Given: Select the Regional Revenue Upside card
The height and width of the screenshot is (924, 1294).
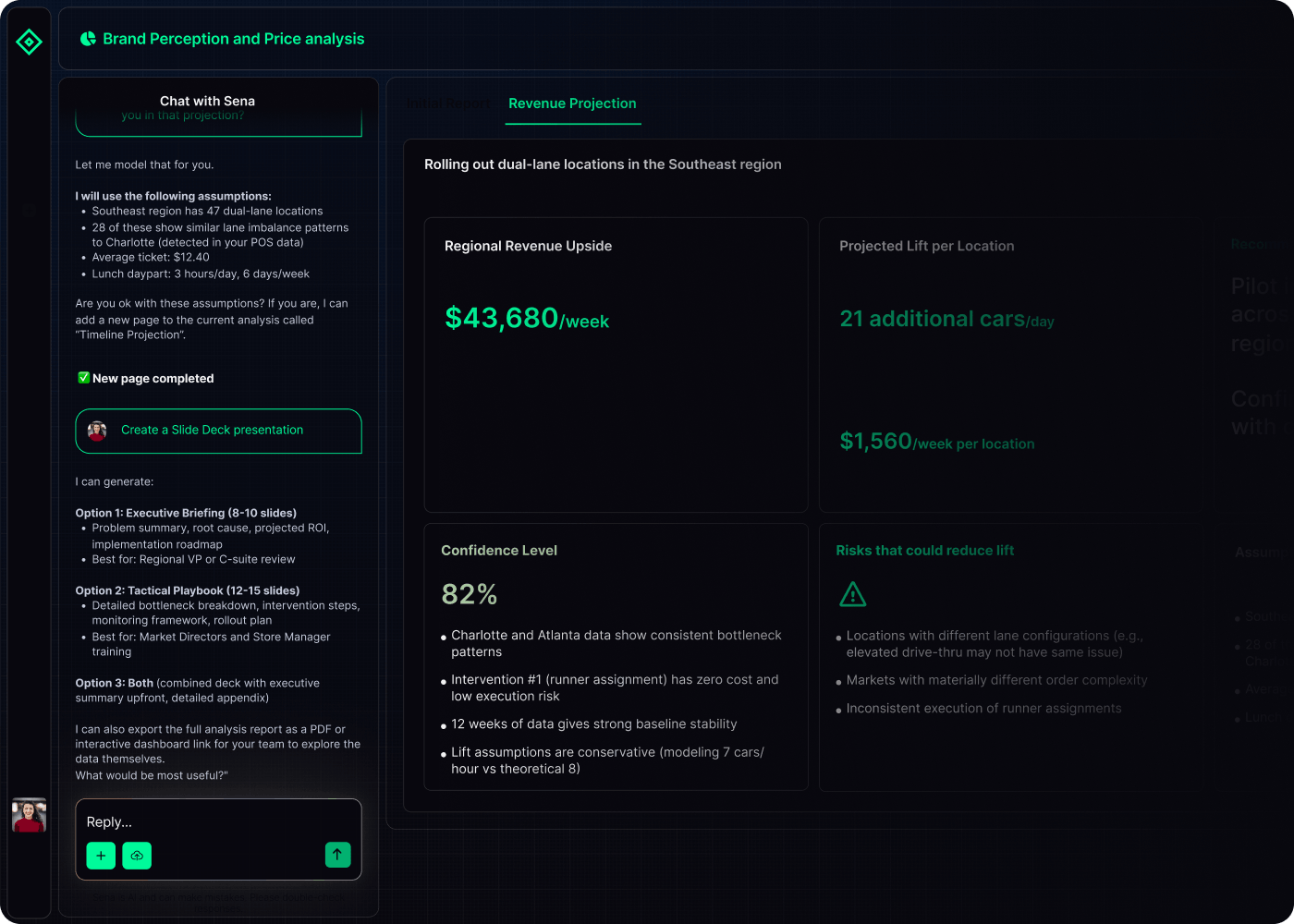Looking at the screenshot, I should (616, 364).
